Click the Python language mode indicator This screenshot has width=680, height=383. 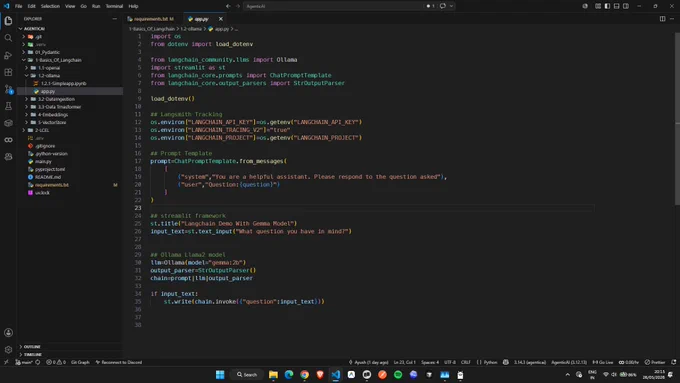coord(487,362)
